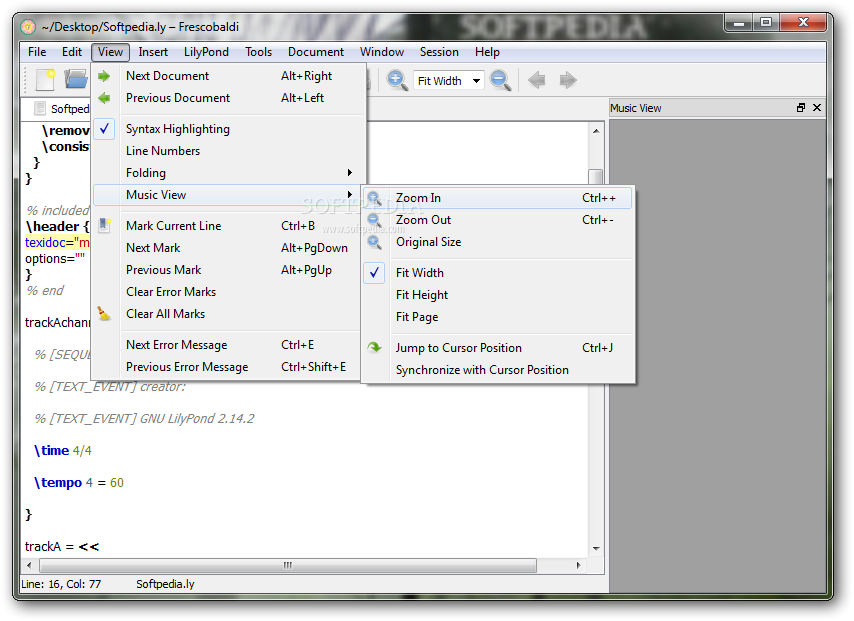This screenshot has height=621, width=854.
Task: Select Fit Page option
Action: point(498,317)
